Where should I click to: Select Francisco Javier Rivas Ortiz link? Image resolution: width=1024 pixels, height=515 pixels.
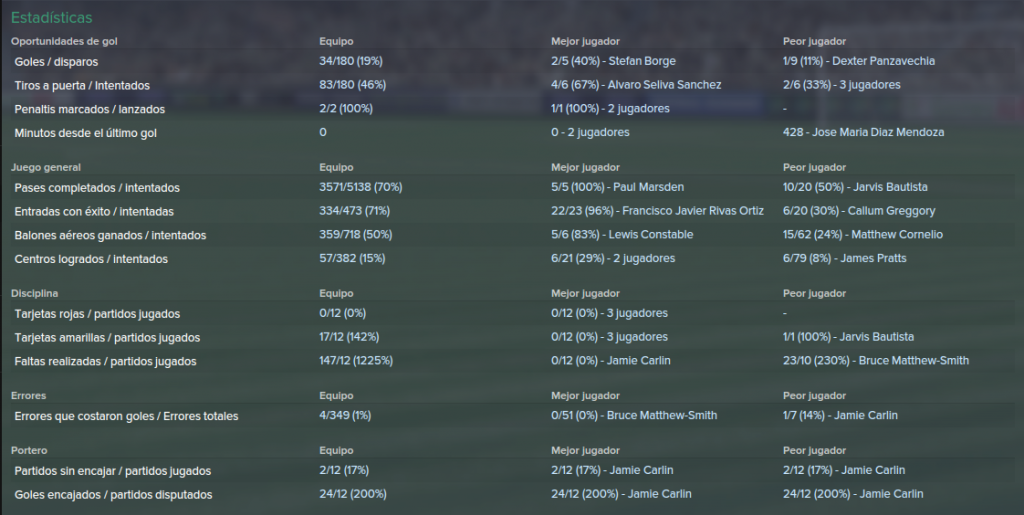pyautogui.click(x=692, y=211)
